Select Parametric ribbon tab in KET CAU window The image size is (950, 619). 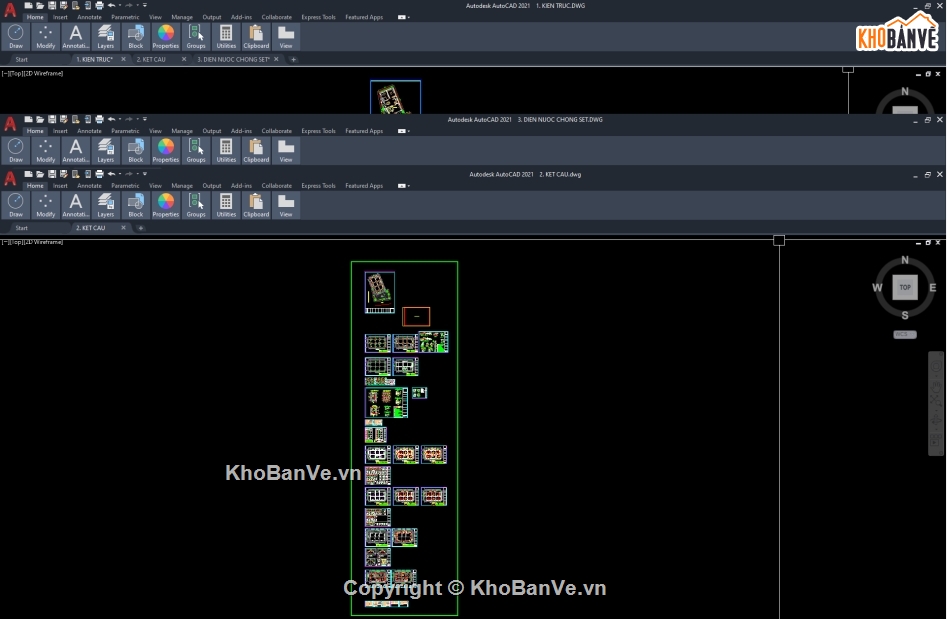tap(125, 185)
